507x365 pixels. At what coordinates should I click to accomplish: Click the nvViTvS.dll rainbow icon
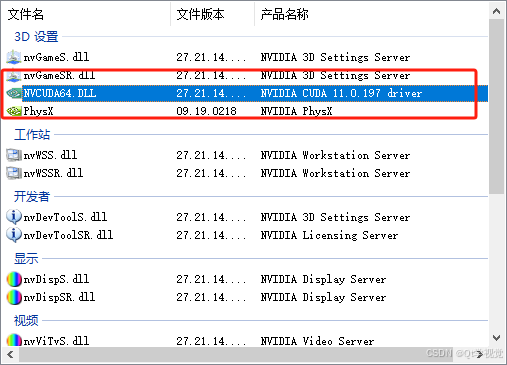14,340
